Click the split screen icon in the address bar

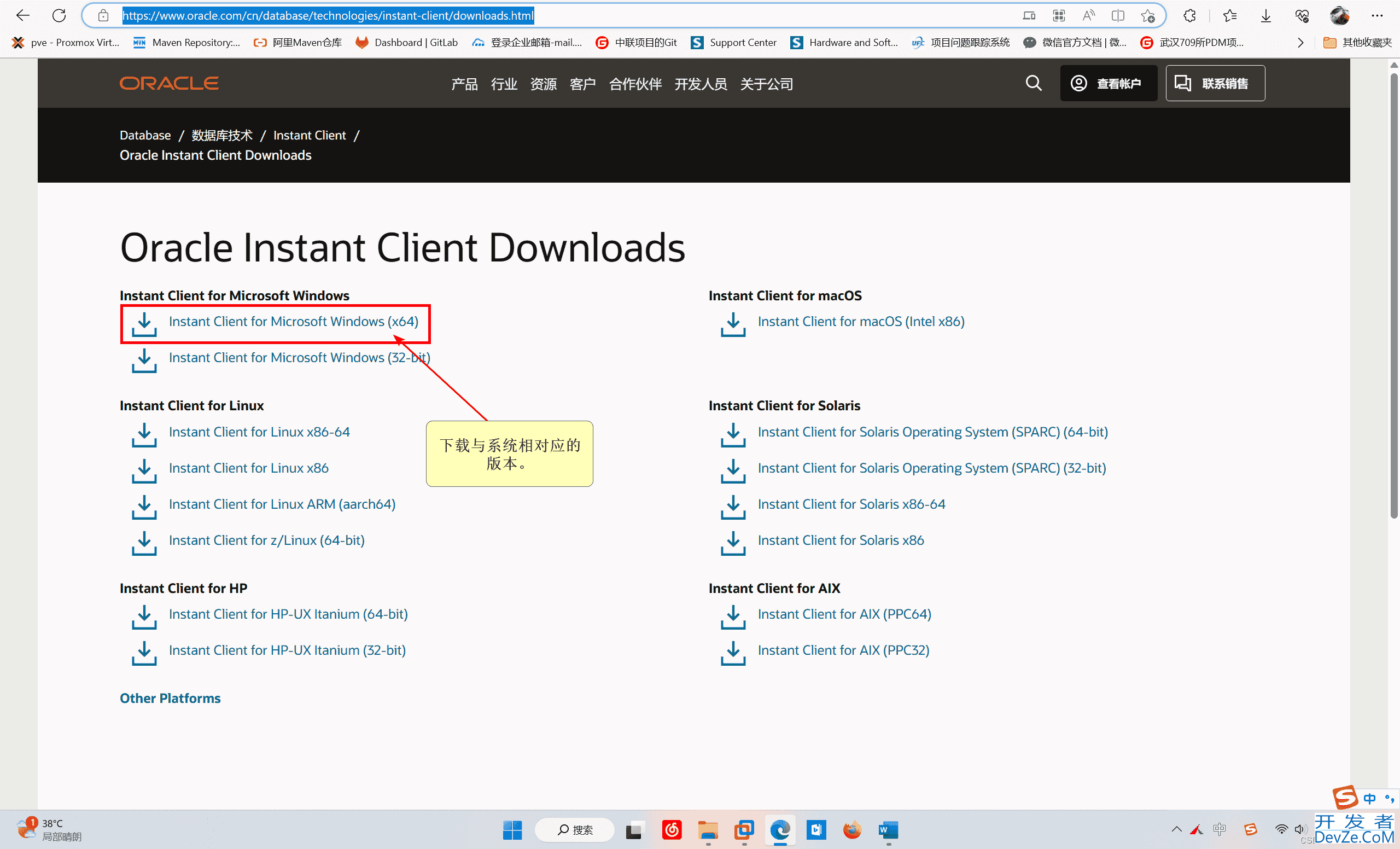coord(1118,15)
